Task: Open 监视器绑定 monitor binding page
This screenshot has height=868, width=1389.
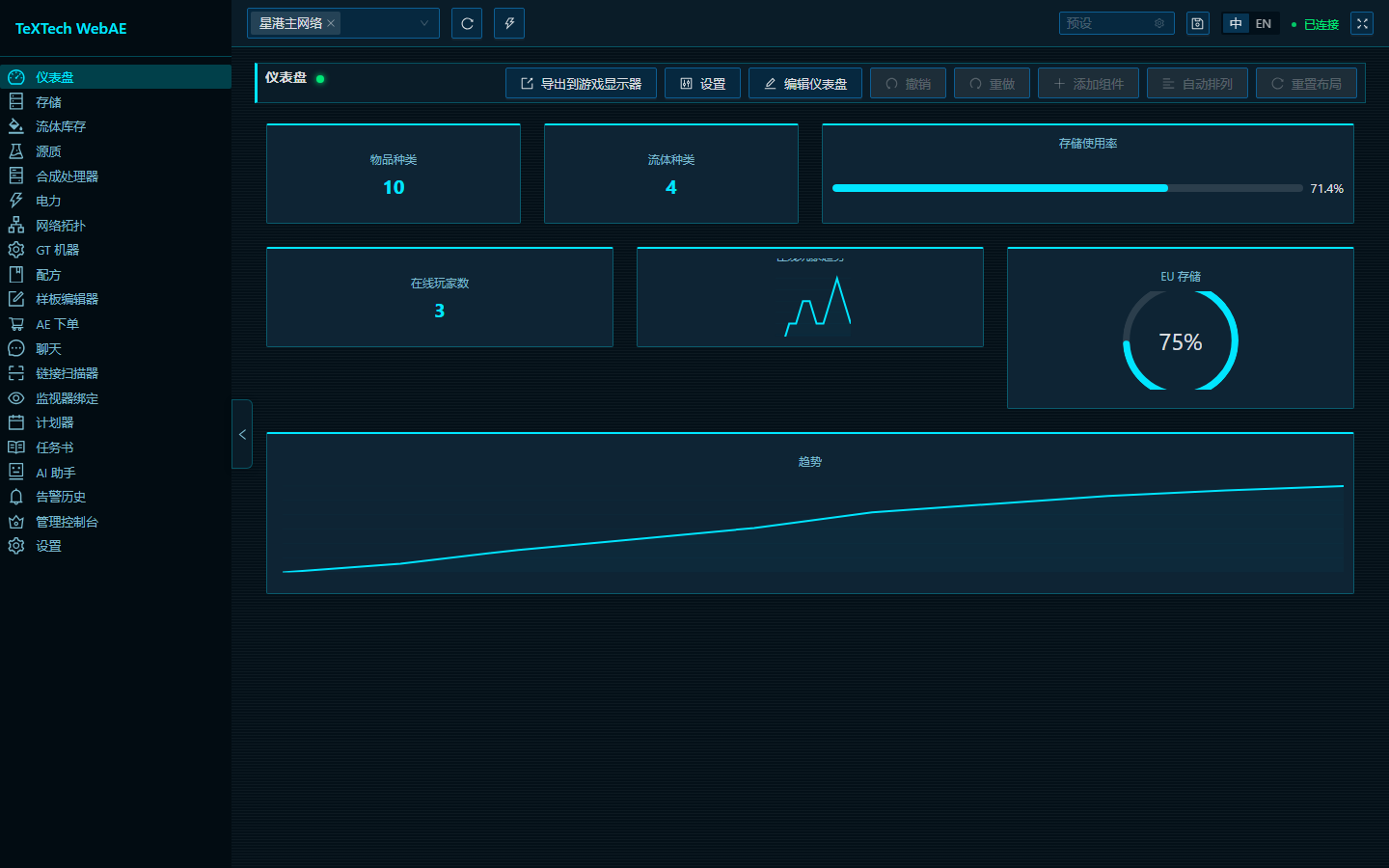Action: [x=116, y=398]
